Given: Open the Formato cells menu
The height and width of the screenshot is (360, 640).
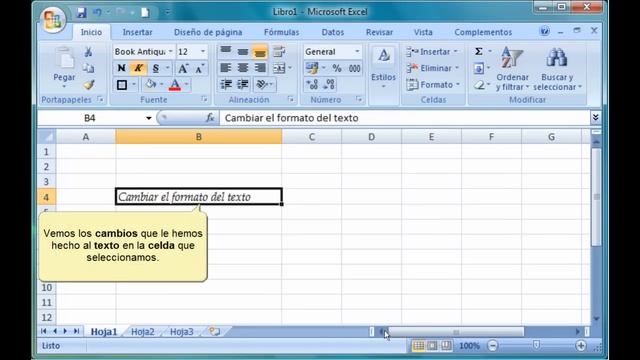Looking at the screenshot, I should coord(433,85).
